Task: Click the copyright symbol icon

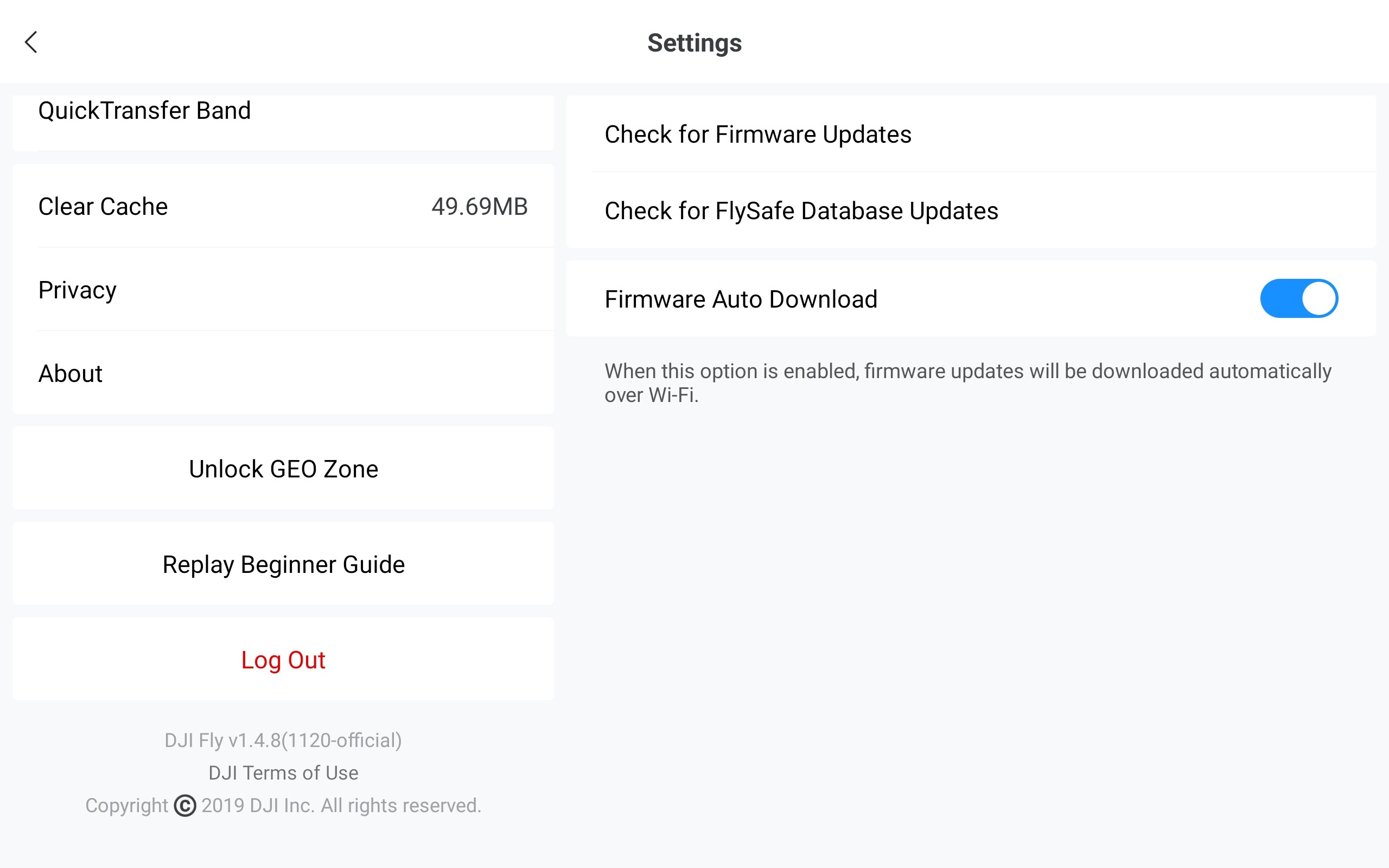Action: point(185,806)
